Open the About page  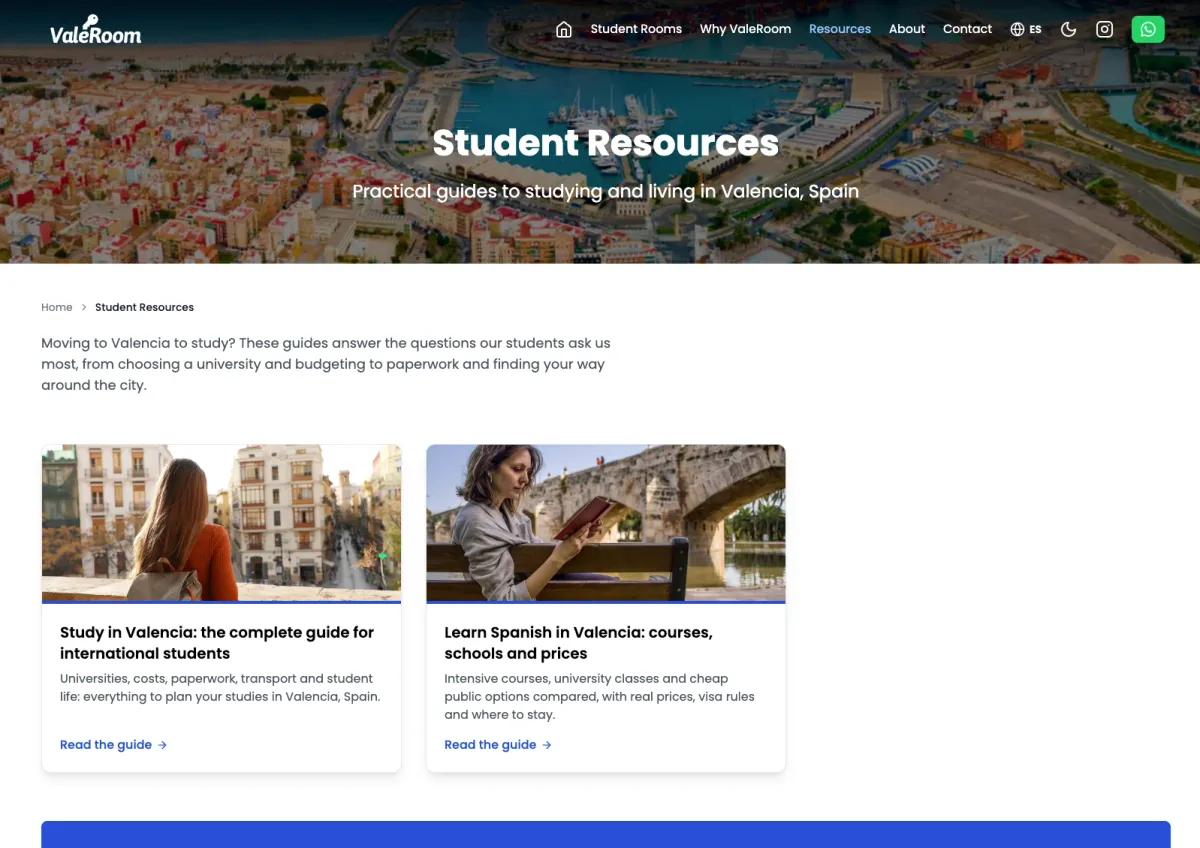pyautogui.click(x=907, y=29)
